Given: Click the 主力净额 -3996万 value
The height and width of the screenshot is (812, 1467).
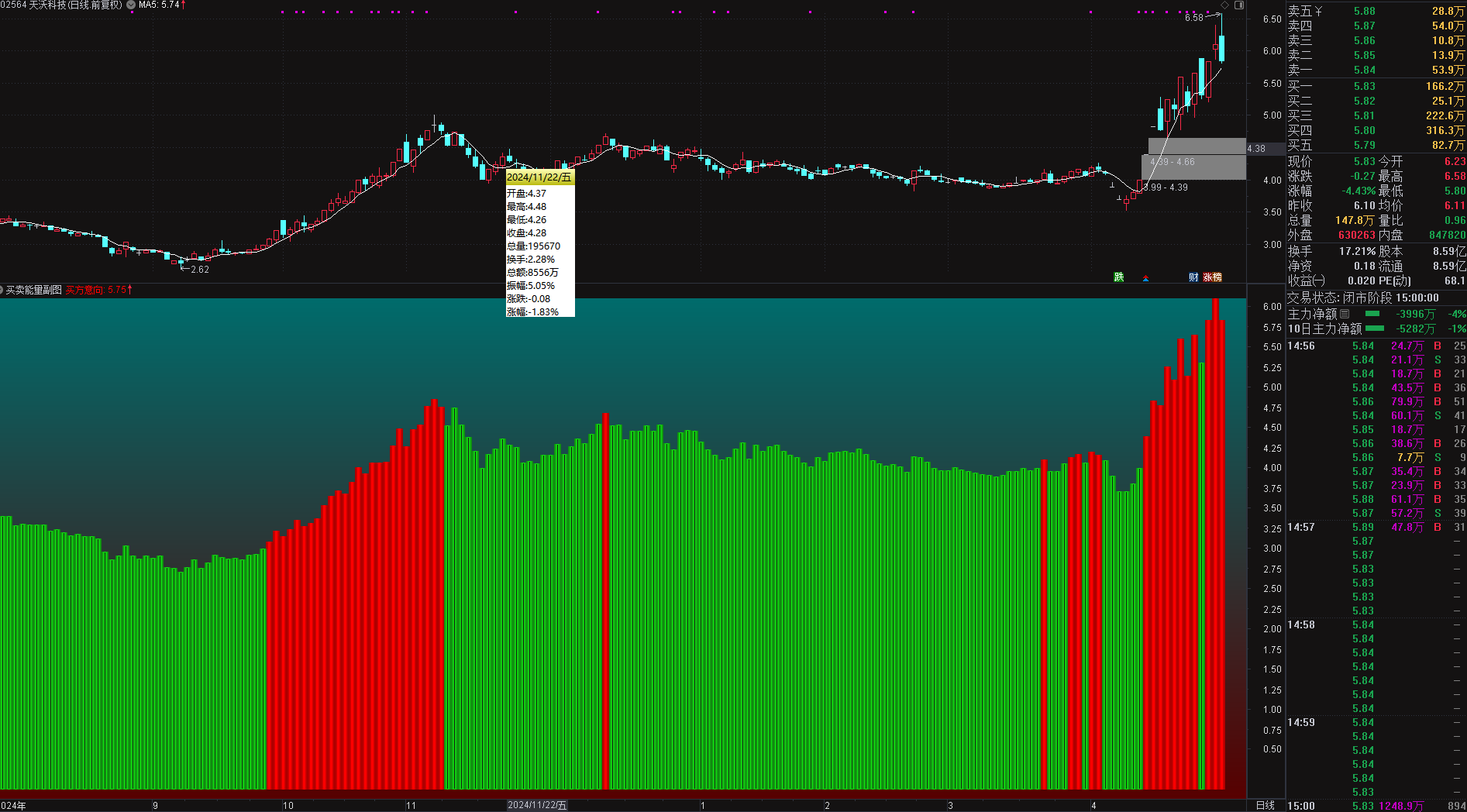Looking at the screenshot, I should click(x=1415, y=314).
